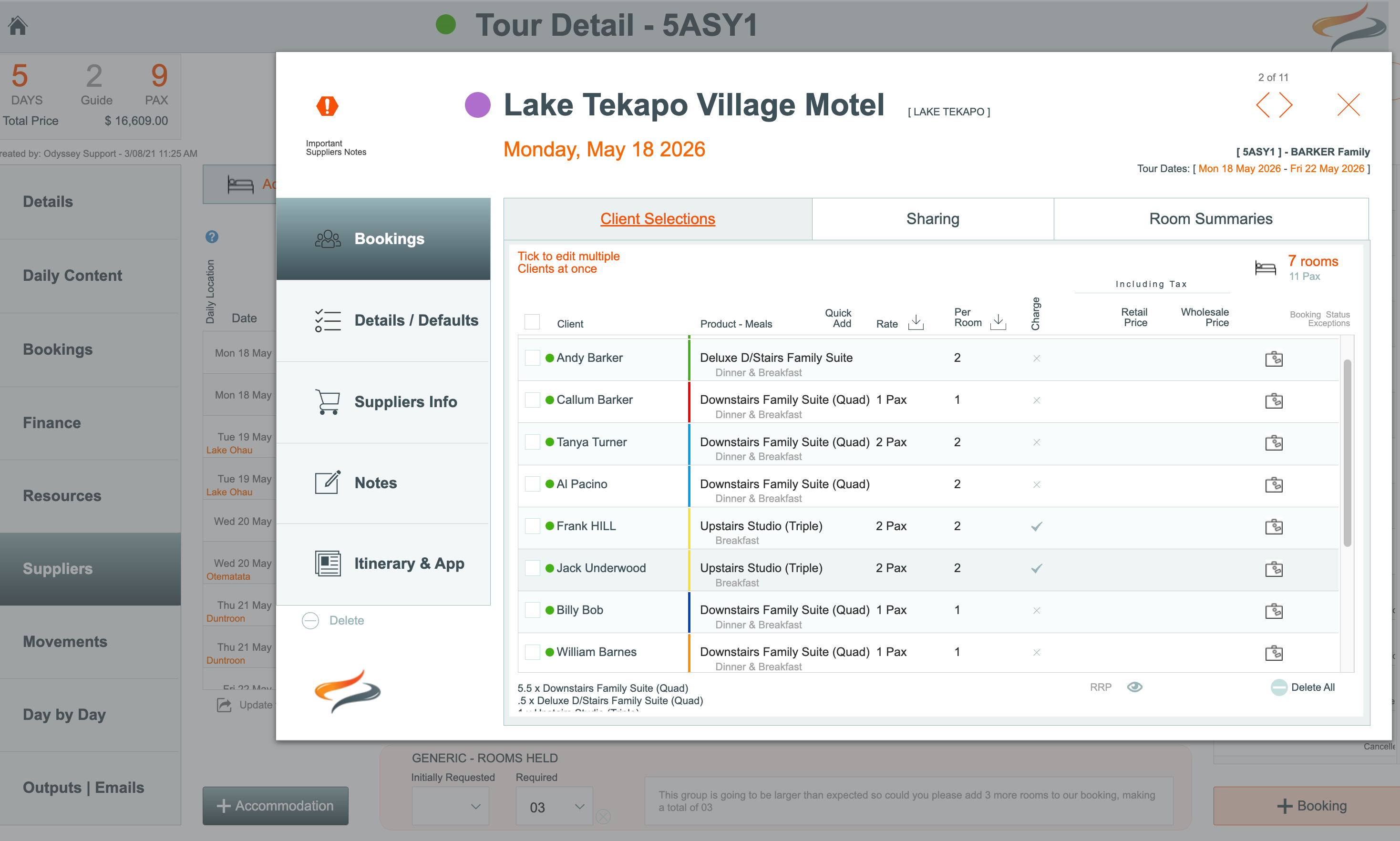Tick the checkbox next to Callum Barker
1400x841 pixels.
pyautogui.click(x=532, y=400)
